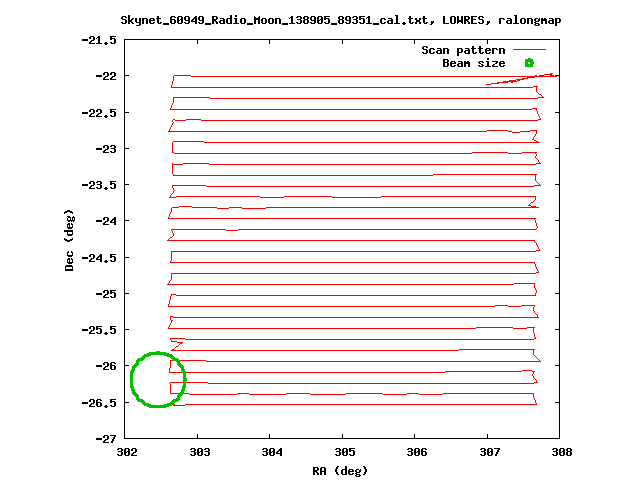Click the -27 tick label on Dec axis
Screen dimensions: 640x480
(x=105, y=439)
